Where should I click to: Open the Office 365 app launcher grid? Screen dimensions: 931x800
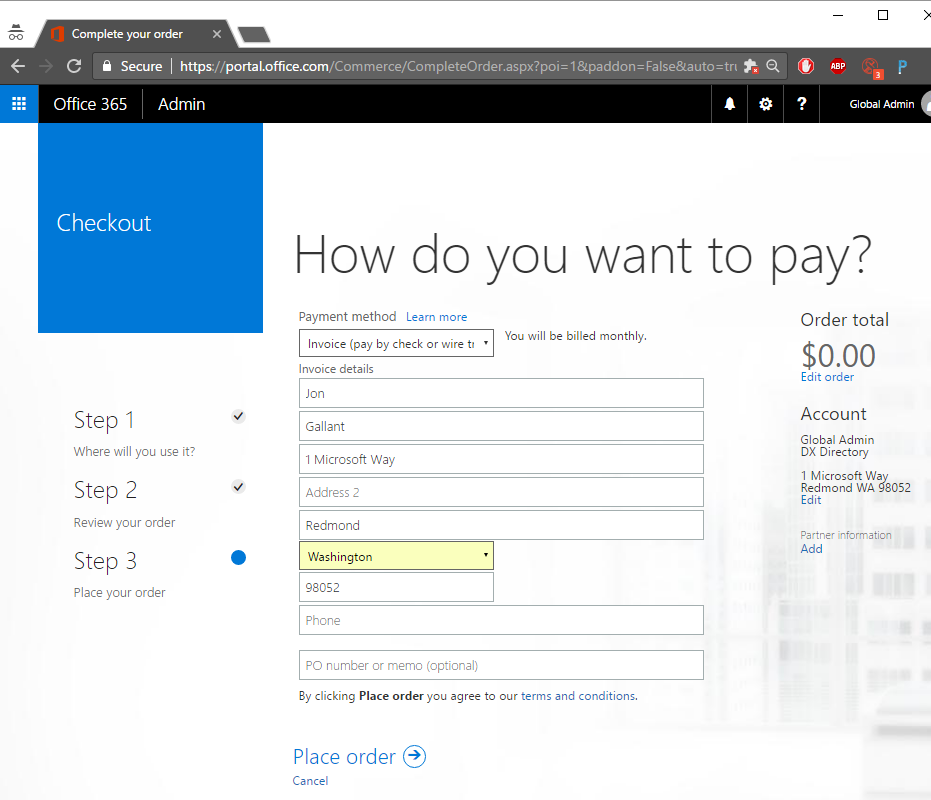click(19, 104)
